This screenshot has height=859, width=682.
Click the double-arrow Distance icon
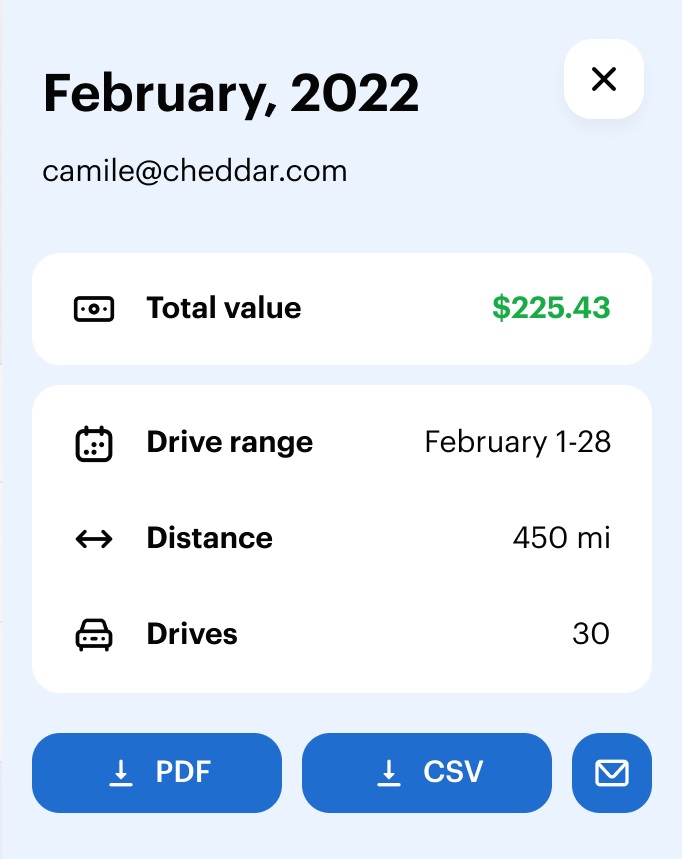pyautogui.click(x=94, y=539)
